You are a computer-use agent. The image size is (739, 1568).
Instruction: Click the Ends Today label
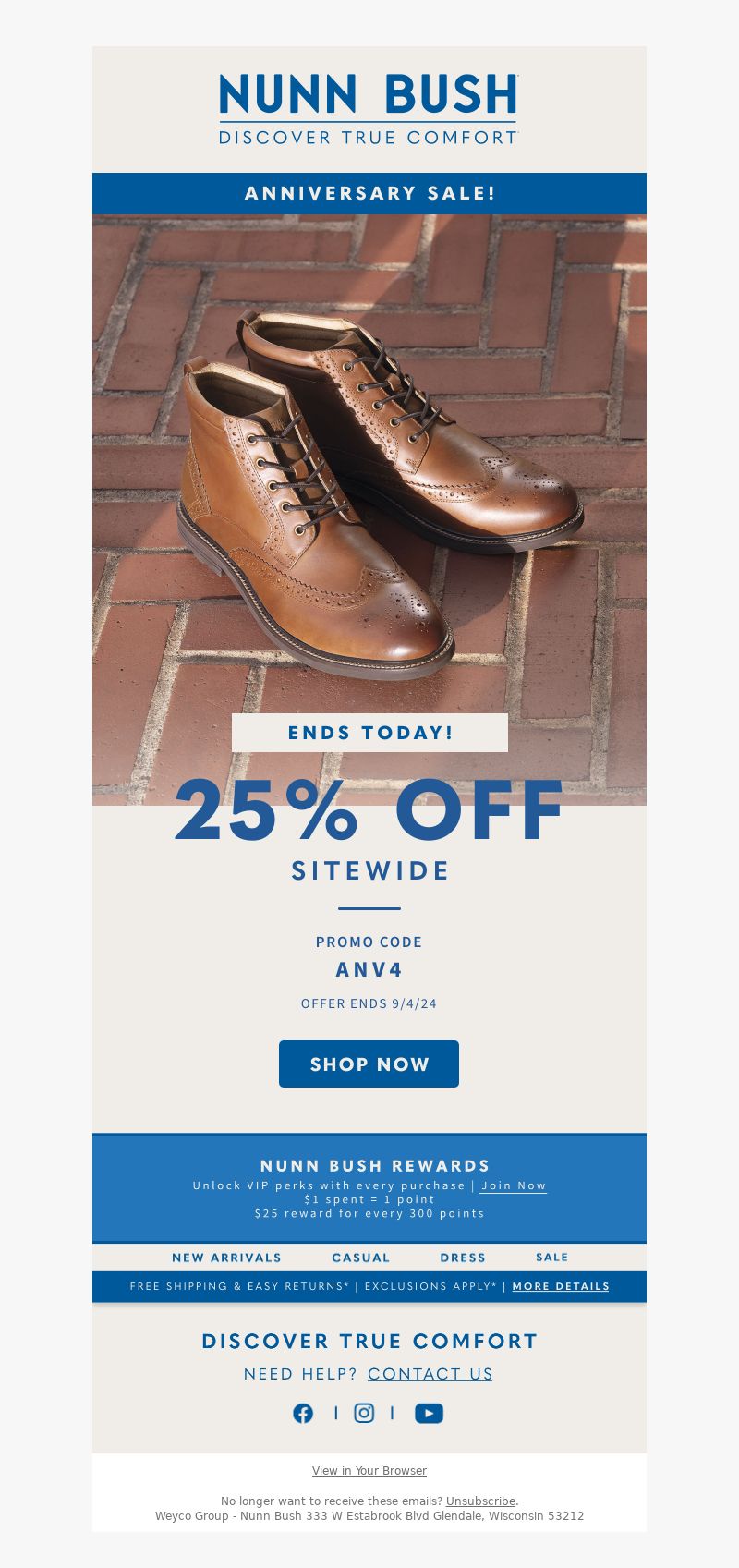click(x=369, y=733)
